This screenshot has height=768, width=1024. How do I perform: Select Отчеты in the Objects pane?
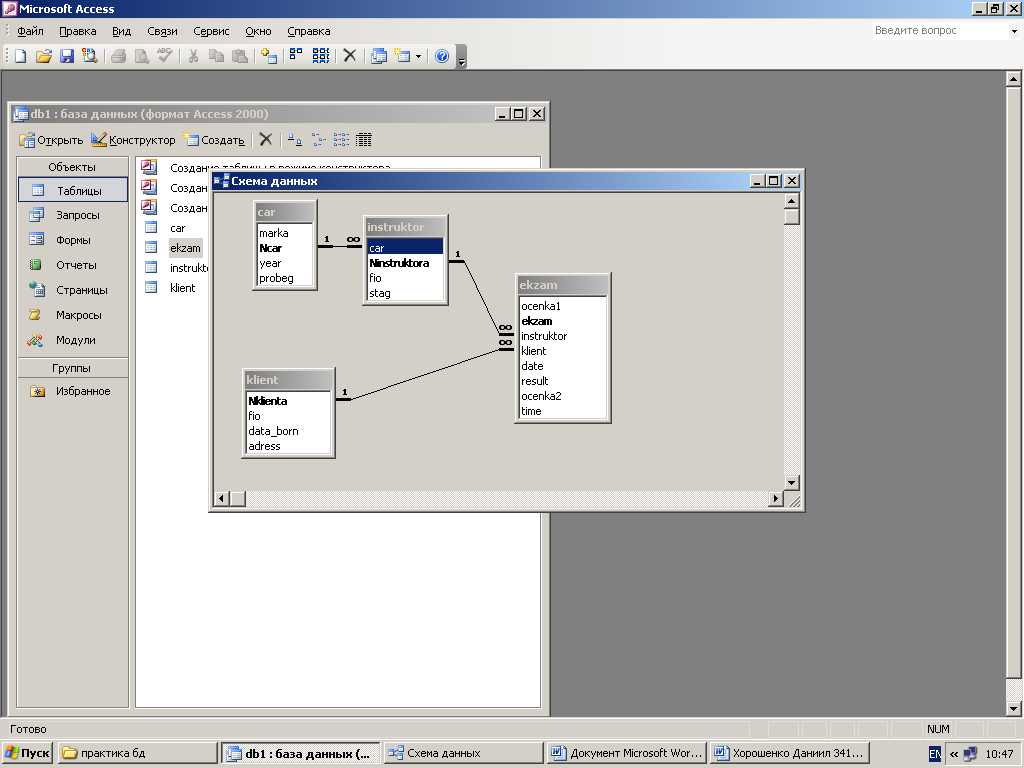pyautogui.click(x=72, y=265)
